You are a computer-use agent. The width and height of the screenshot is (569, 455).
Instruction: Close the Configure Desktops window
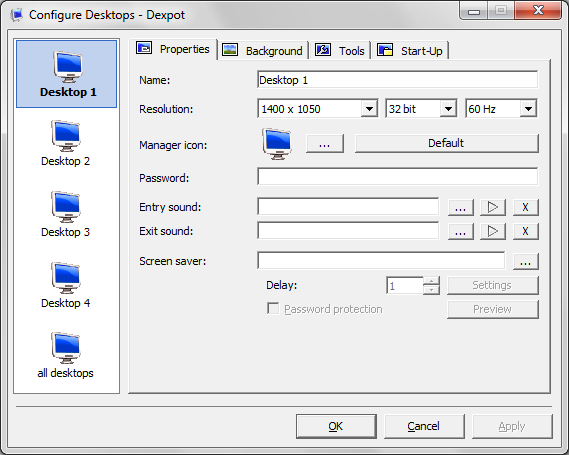pos(538,11)
